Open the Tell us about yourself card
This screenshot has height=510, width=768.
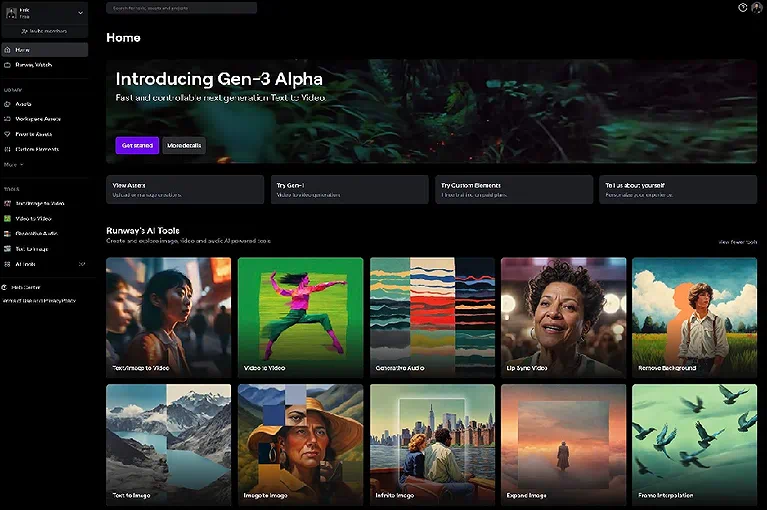pyautogui.click(x=678, y=190)
